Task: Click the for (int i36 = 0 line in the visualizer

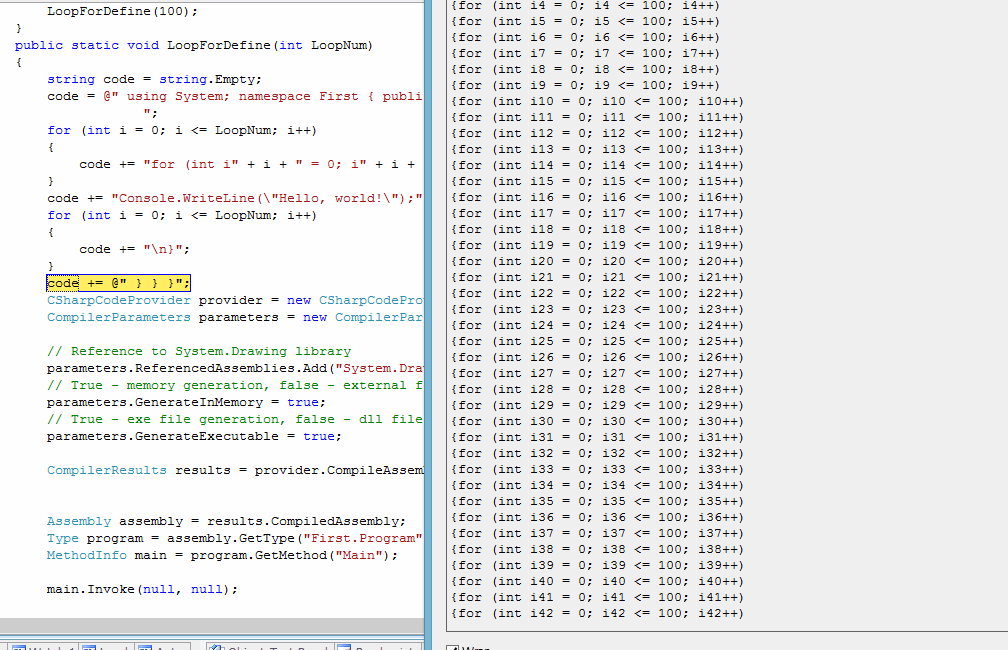Action: coord(597,517)
